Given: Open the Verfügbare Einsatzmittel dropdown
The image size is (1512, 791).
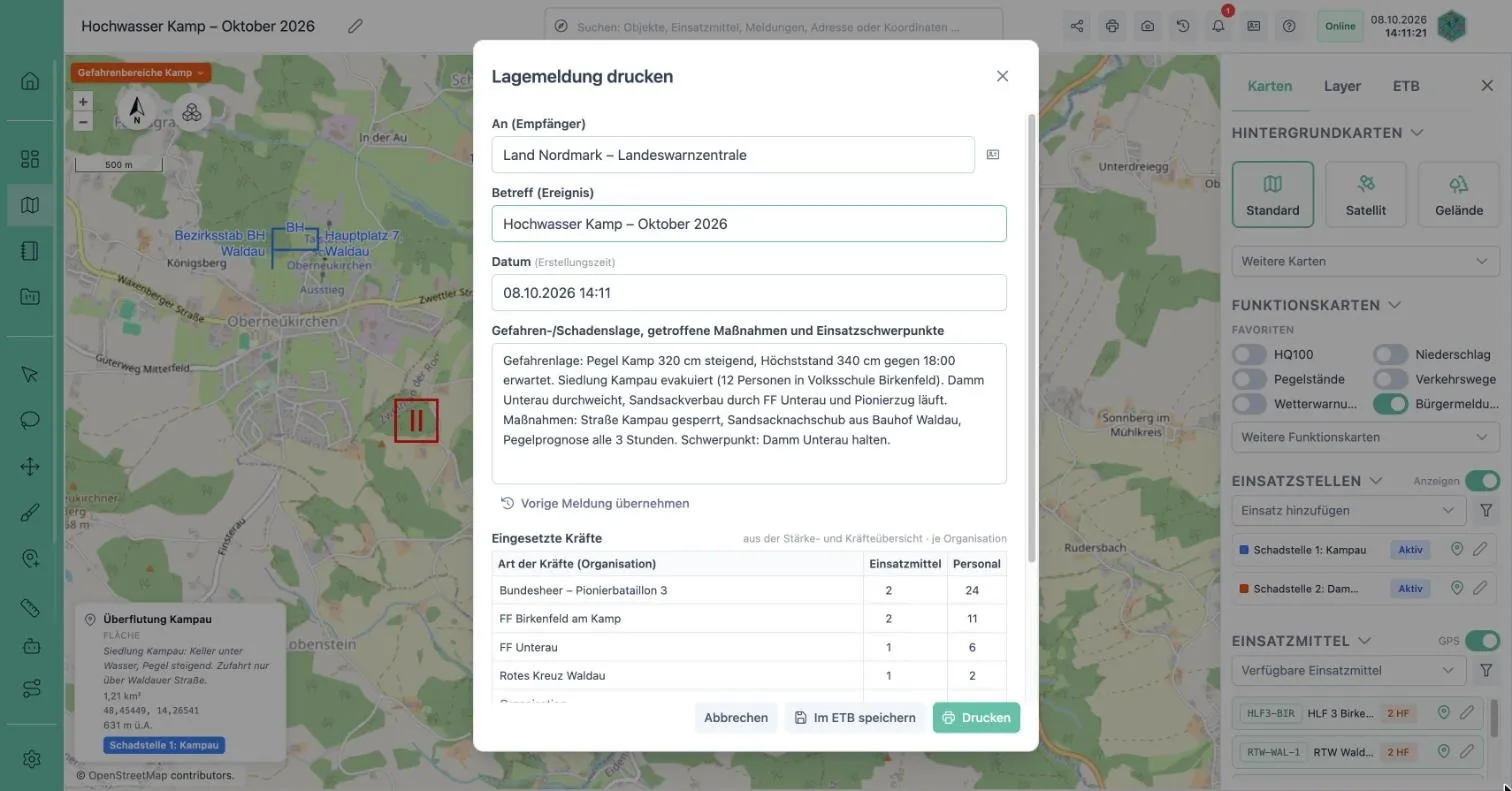Looking at the screenshot, I should 1348,670.
